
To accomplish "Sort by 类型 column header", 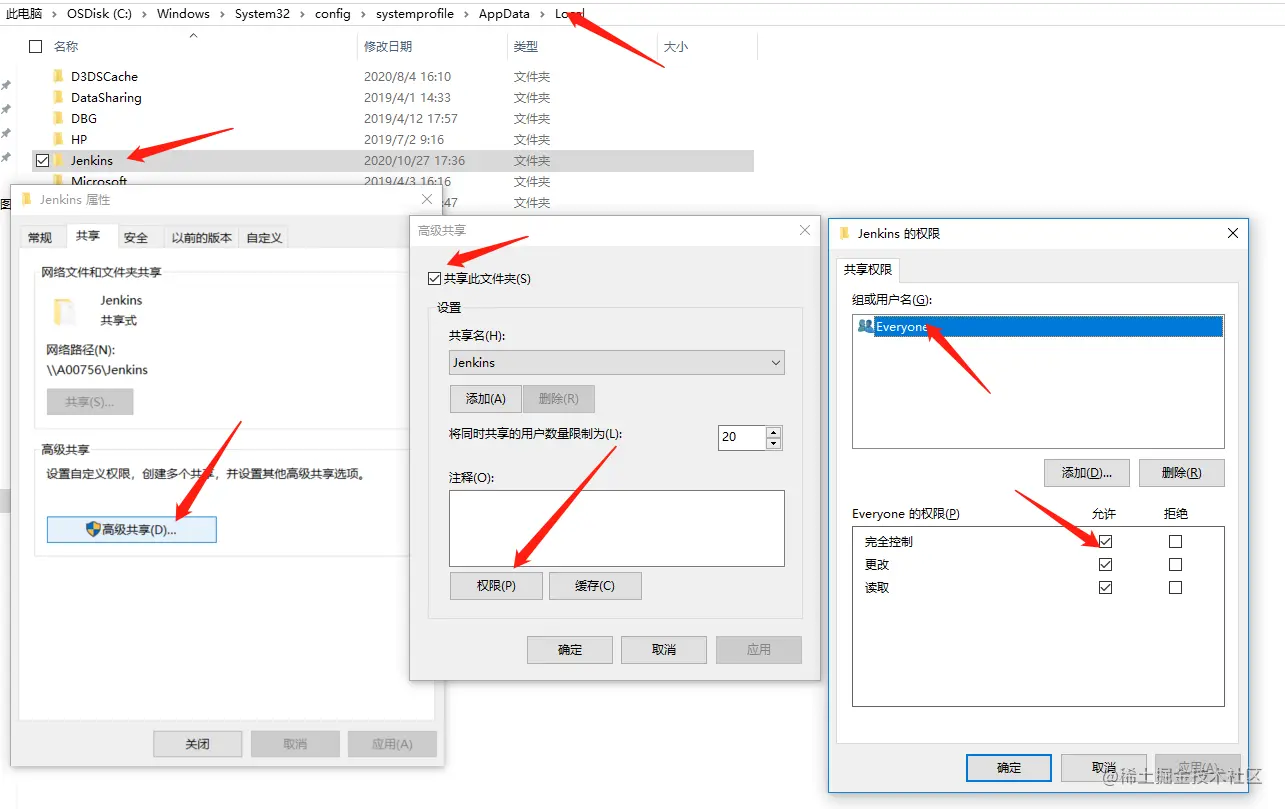I will 526,46.
